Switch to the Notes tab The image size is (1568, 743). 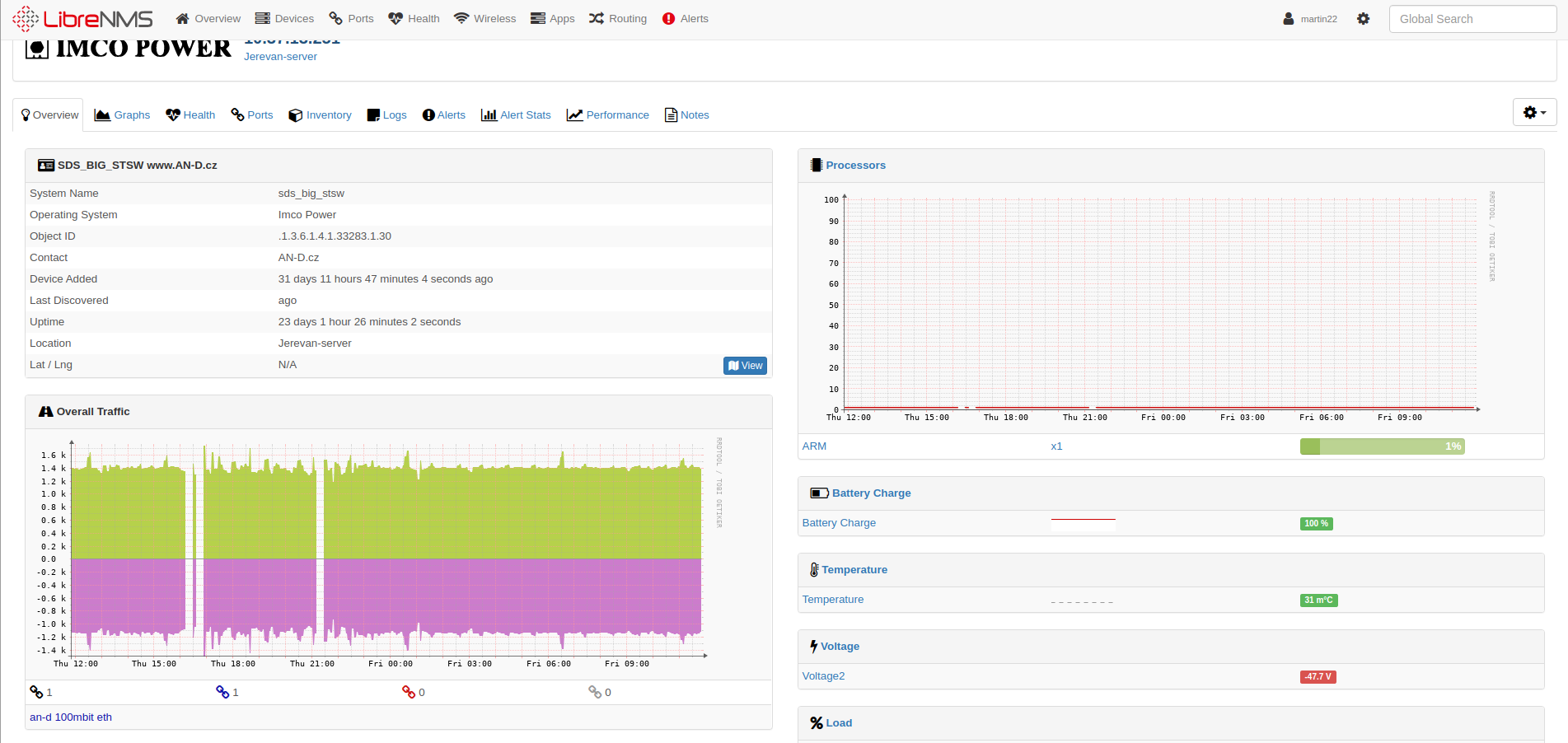(686, 115)
